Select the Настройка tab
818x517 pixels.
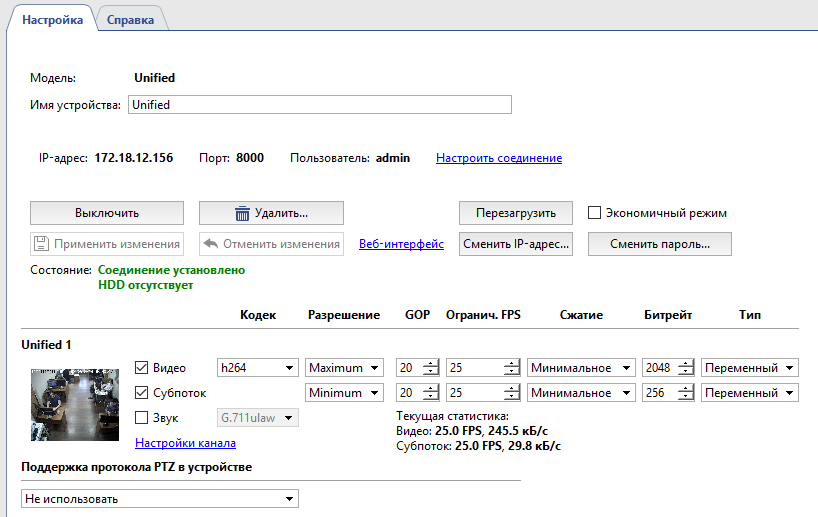(x=52, y=19)
